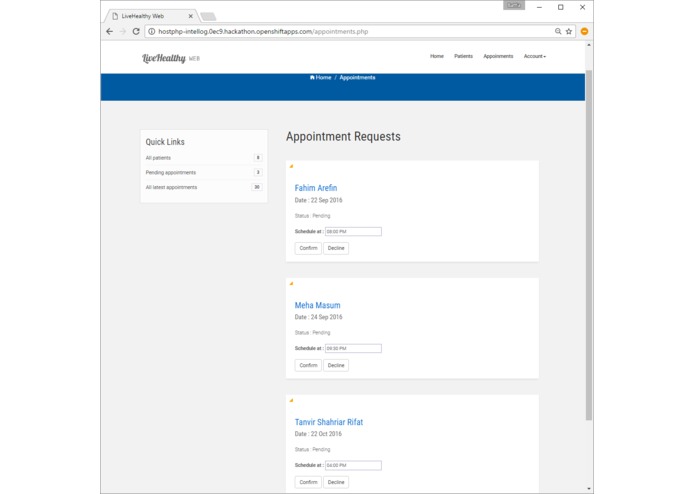Viewport: 695px width, 494px height.
Task: Click the orange marker on Meha Masum card
Action: (x=291, y=284)
